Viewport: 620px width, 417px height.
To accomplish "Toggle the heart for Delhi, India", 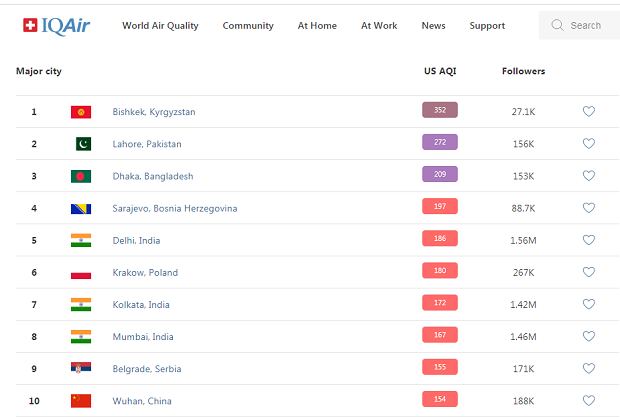I will pyautogui.click(x=589, y=240).
